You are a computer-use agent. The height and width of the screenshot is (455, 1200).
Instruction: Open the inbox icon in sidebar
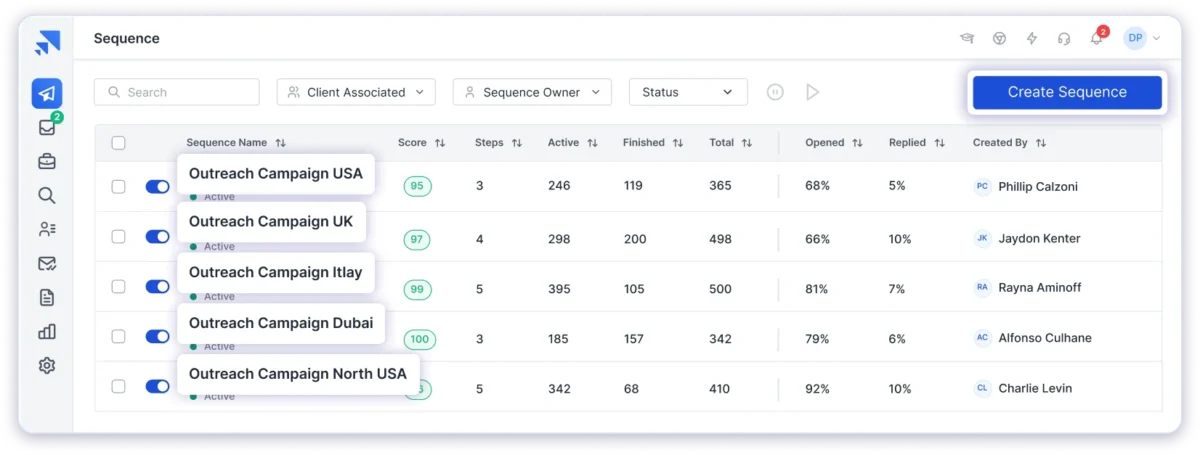coord(47,128)
